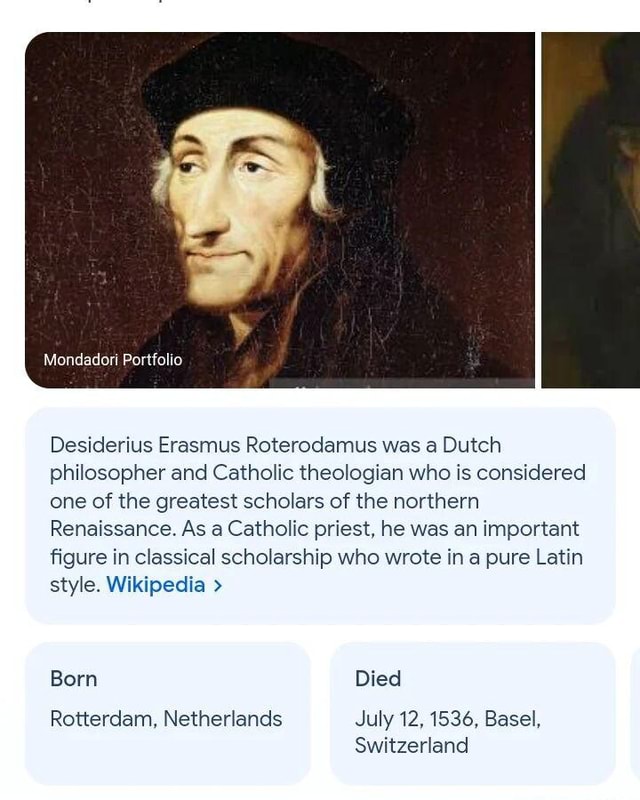Select the Born information card
Viewport: 640px width, 800px height.
point(165,712)
